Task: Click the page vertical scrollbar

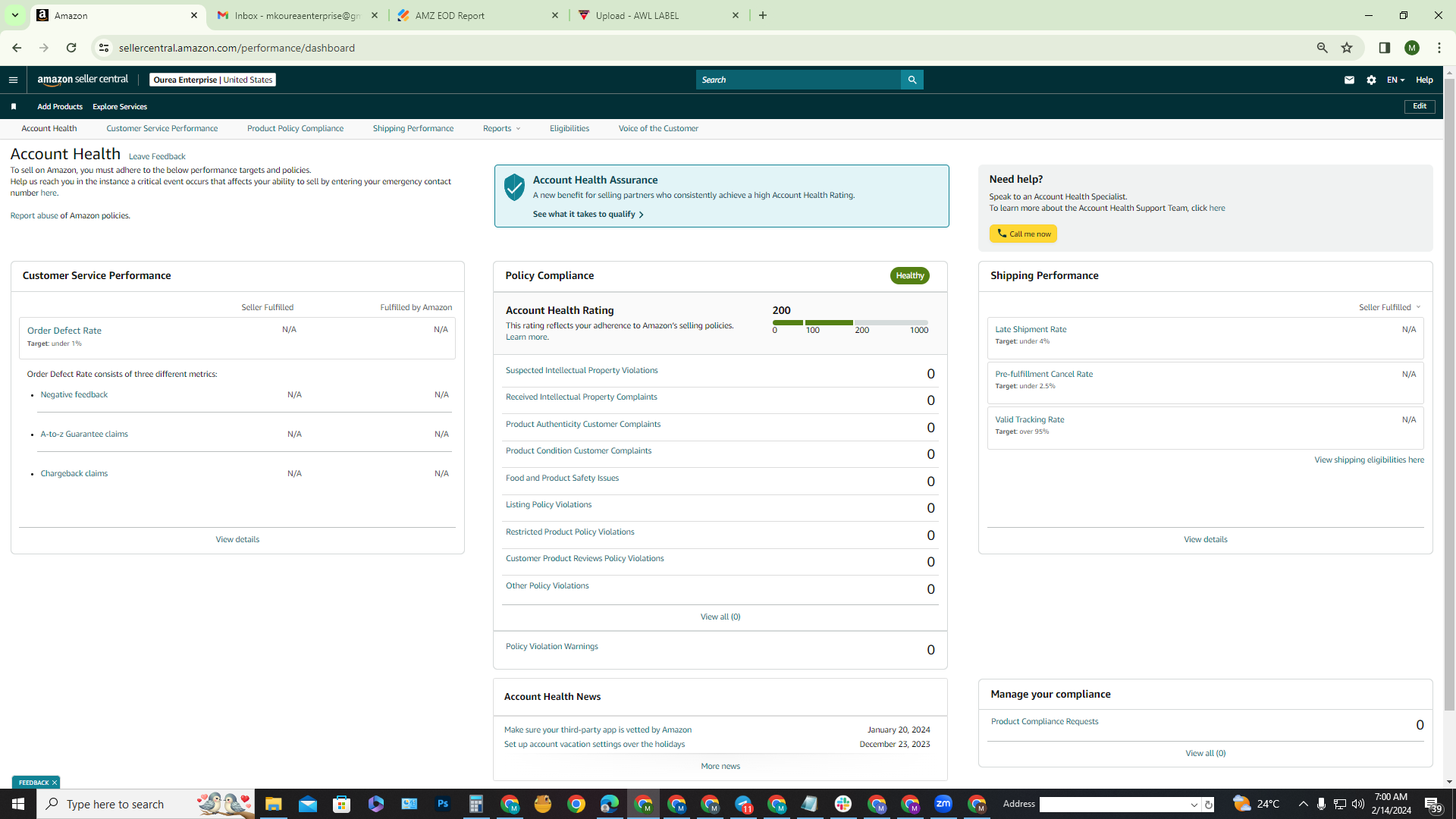Action: (x=1449, y=394)
